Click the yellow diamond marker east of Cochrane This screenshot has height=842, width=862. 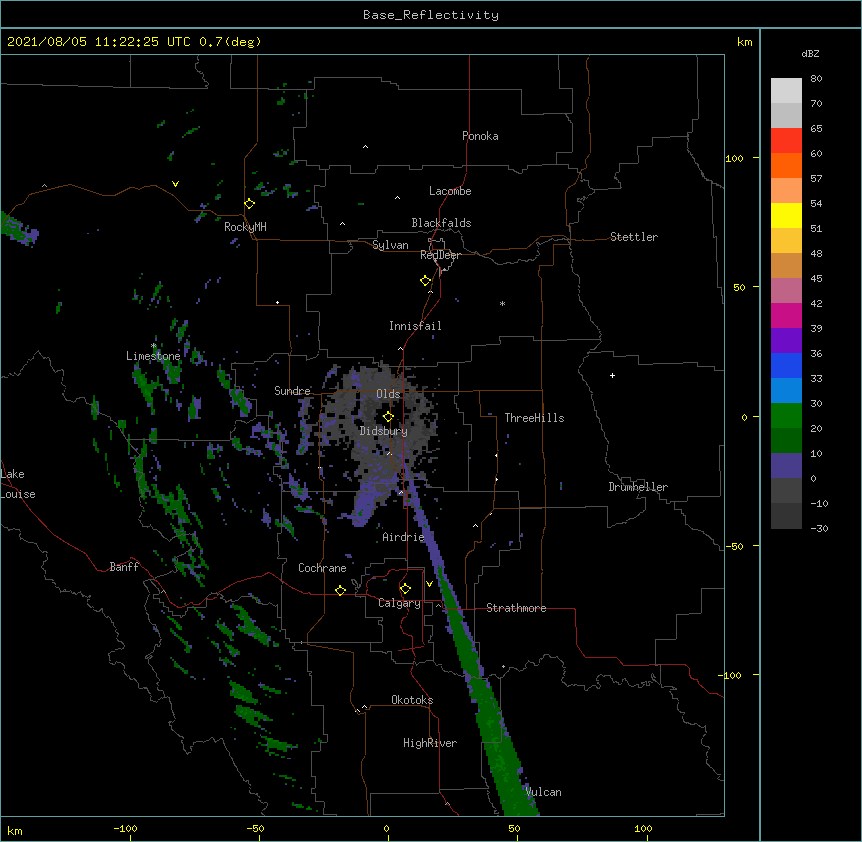tap(340, 590)
